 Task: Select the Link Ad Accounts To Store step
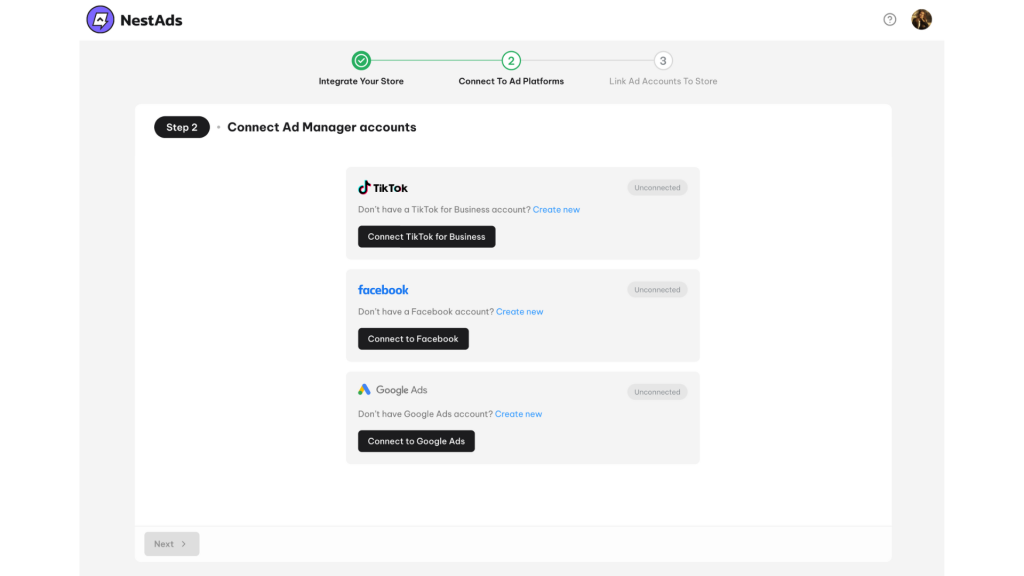pyautogui.click(x=663, y=81)
